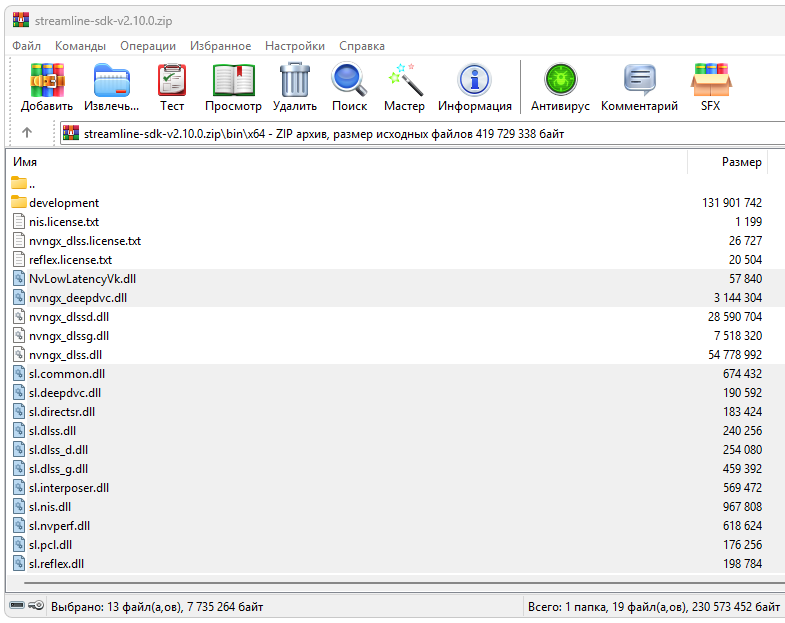Open the Избранное menu
This screenshot has width=785, height=623.
point(220,46)
